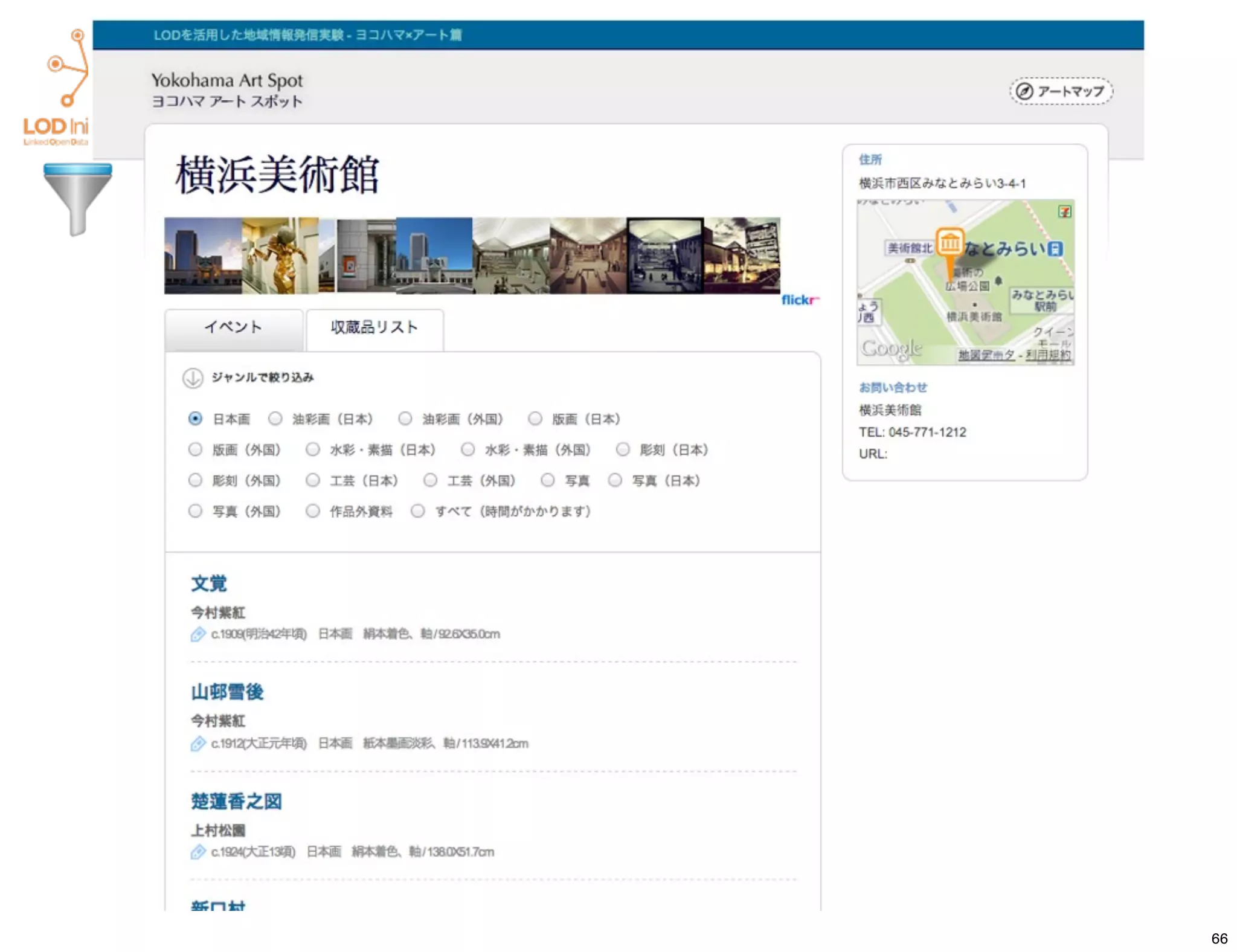Collapse the ジャンルで絞り込み filter arrow
Screen dimensions: 1237x952
tap(193, 378)
